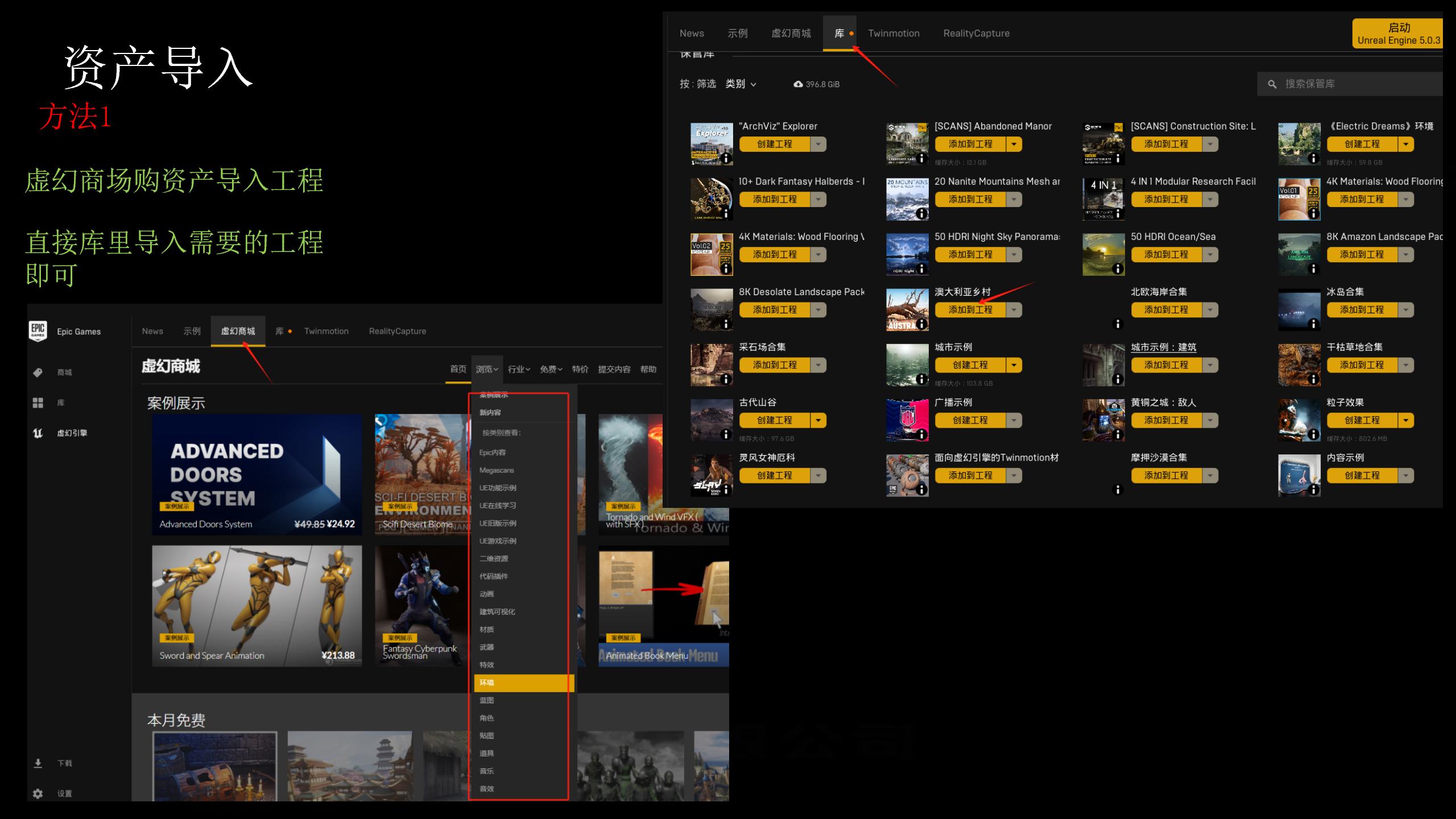The image size is (1456, 819).
Task: Focus the 搜索保管库 search field
Action: [1350, 84]
